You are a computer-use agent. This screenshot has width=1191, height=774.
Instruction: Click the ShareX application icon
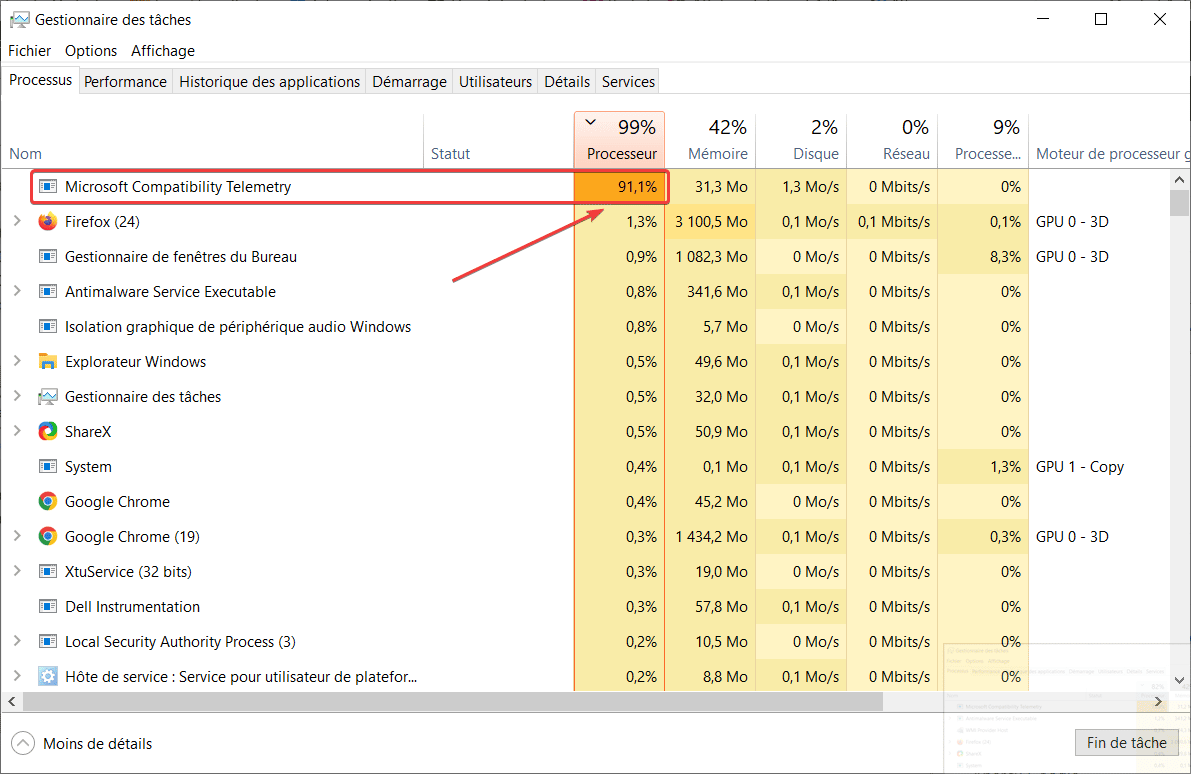click(48, 431)
